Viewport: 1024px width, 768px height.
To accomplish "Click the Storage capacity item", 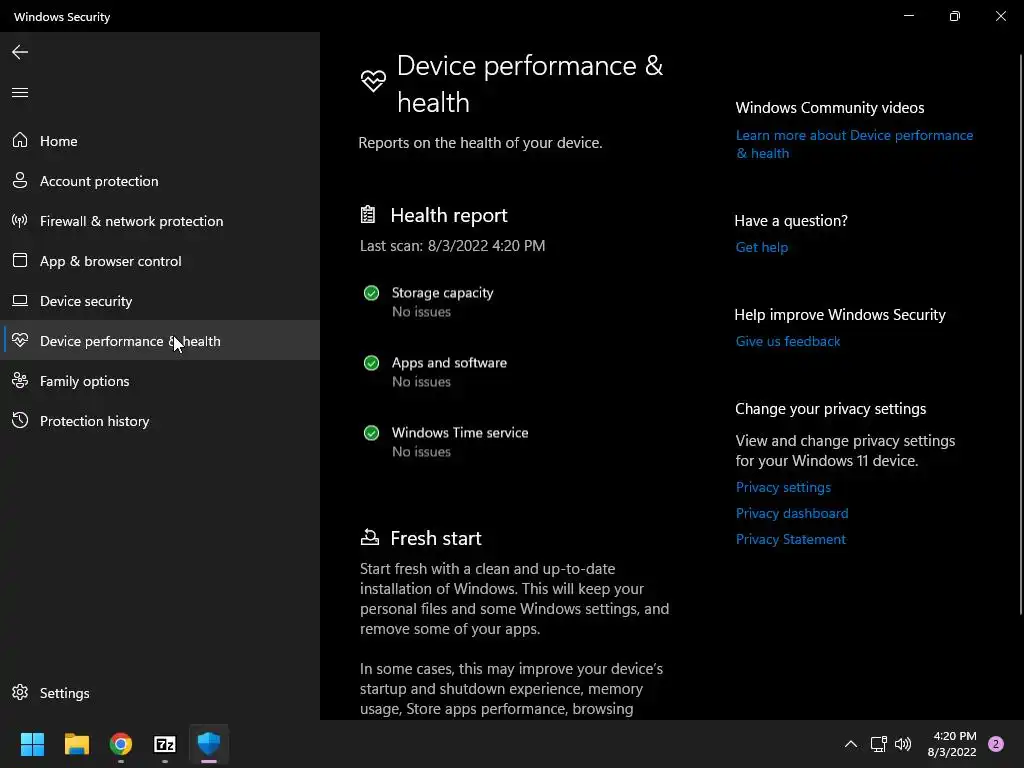I will click(x=442, y=302).
